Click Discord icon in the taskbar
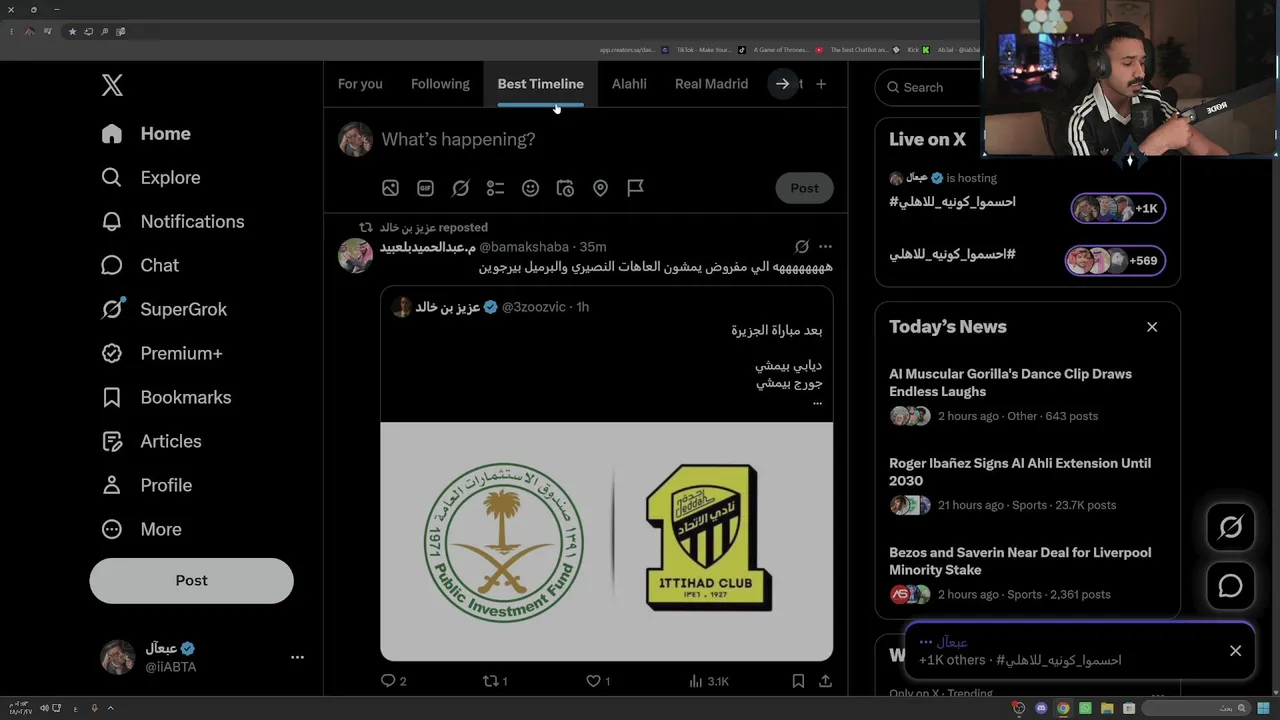The width and height of the screenshot is (1280, 720). tap(1041, 709)
